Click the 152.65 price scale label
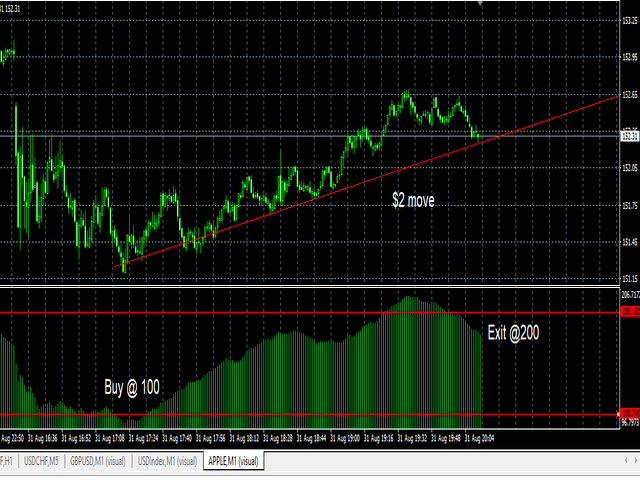Viewport: 640px width, 480px height. 630,95
